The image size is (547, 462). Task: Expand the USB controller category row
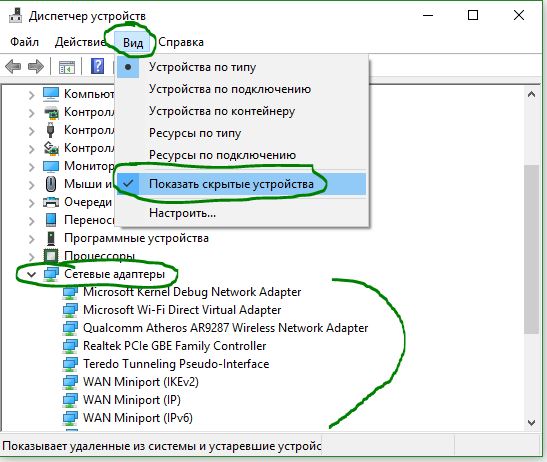tap(31, 131)
